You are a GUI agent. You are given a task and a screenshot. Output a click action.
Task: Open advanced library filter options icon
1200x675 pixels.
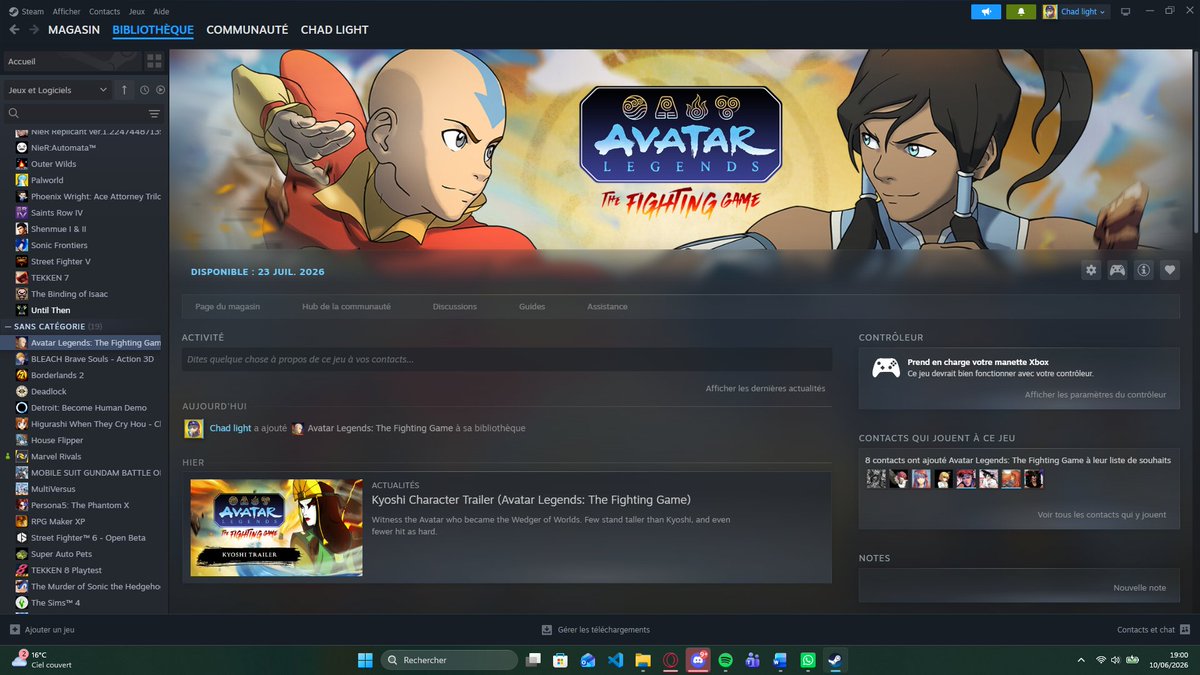click(x=154, y=114)
